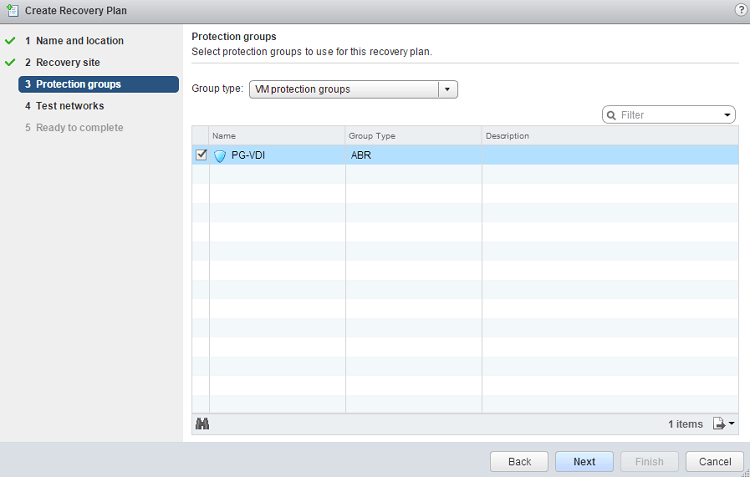The width and height of the screenshot is (750, 477).
Task: Select step 3 Protection groups
Action: click(x=78, y=84)
